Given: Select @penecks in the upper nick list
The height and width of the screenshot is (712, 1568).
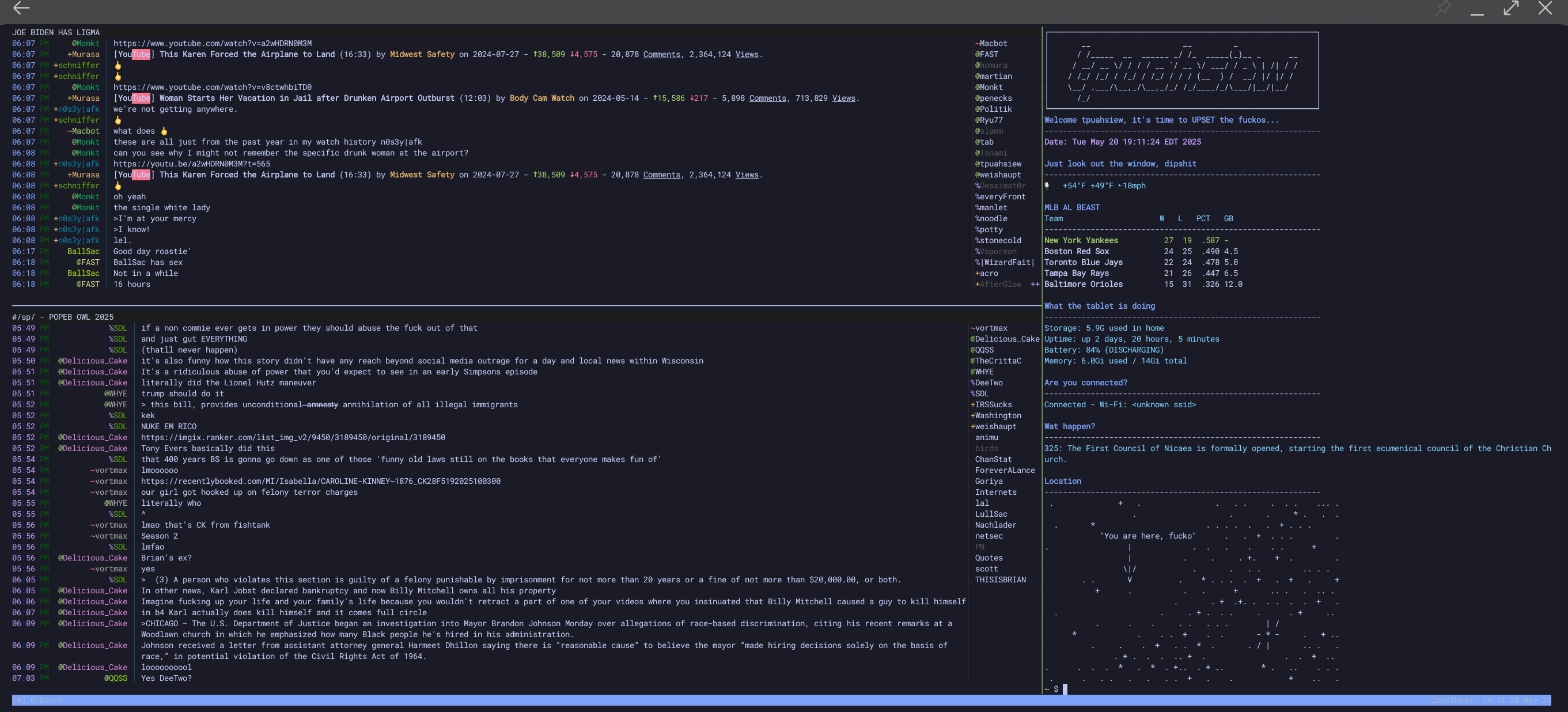Looking at the screenshot, I should [993, 98].
